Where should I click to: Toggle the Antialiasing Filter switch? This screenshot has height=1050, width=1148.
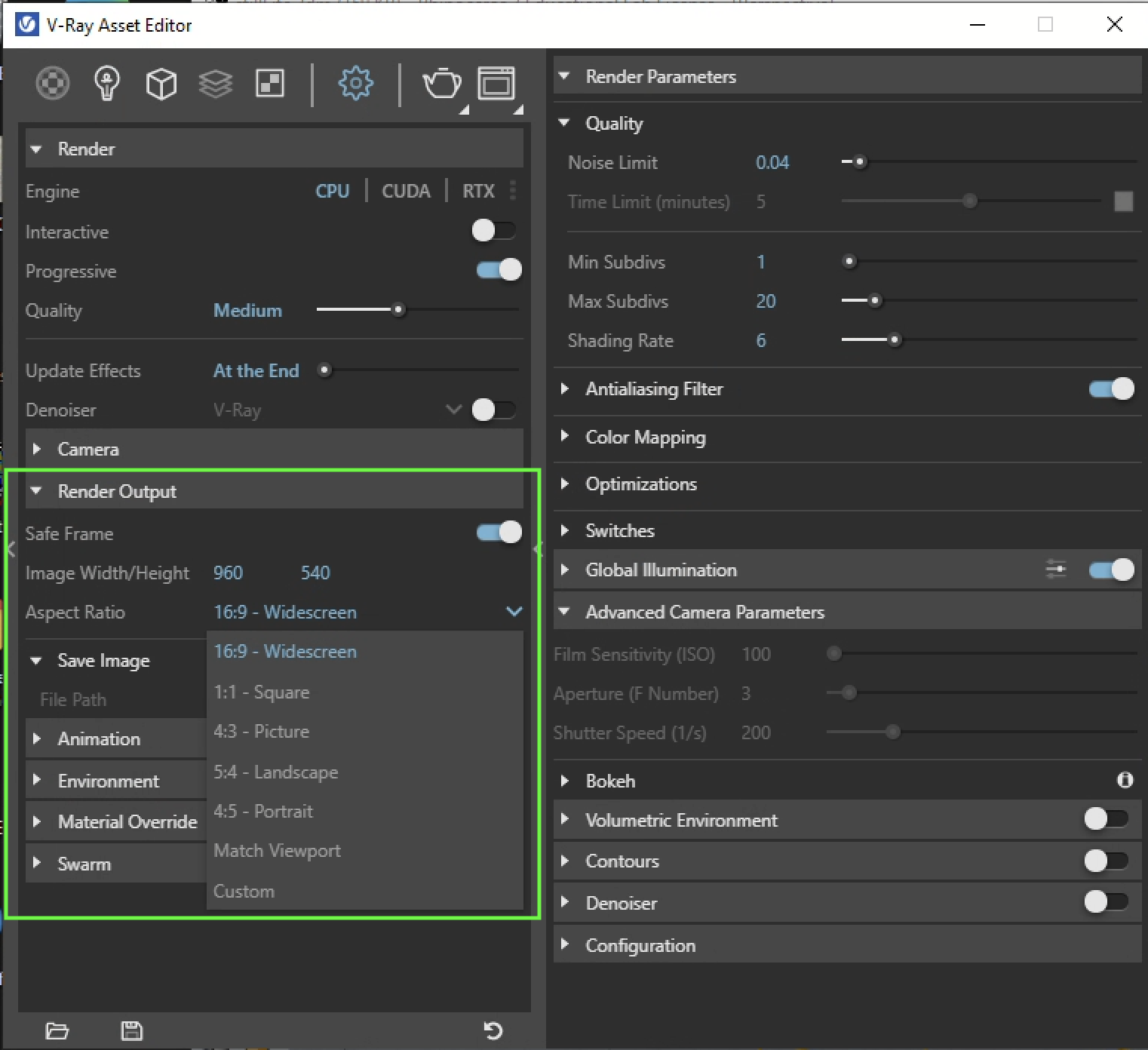[1111, 388]
